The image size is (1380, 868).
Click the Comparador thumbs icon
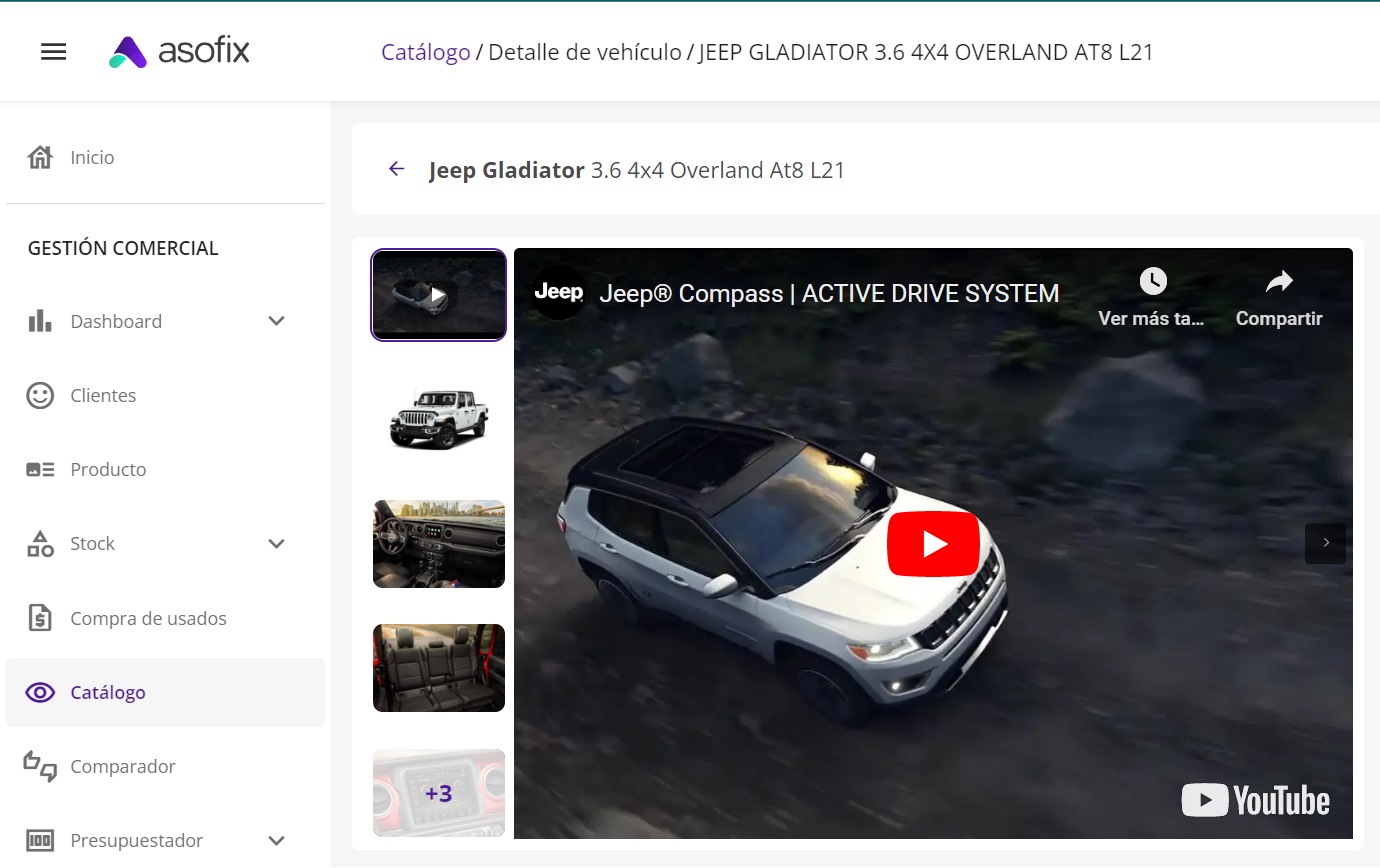click(x=40, y=766)
